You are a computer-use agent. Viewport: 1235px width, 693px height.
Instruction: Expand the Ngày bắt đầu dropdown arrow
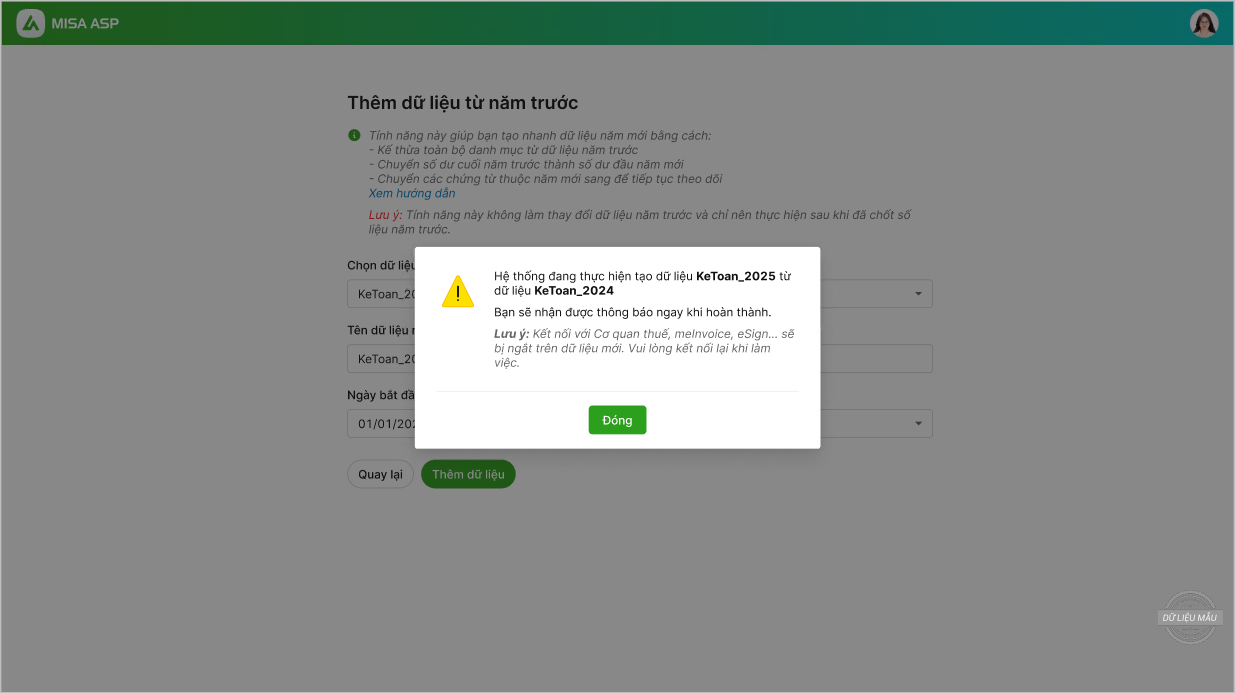pos(918,424)
